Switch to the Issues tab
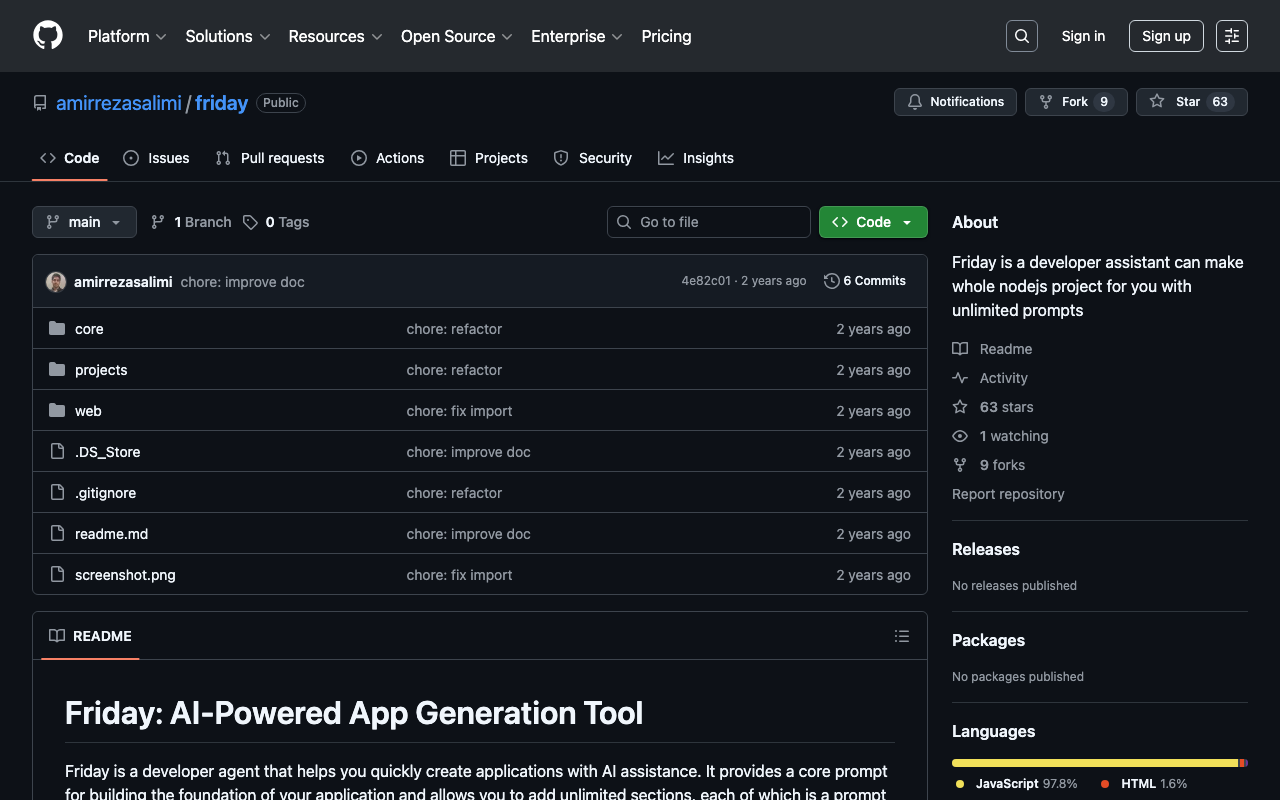1280x800 pixels. 156,158
